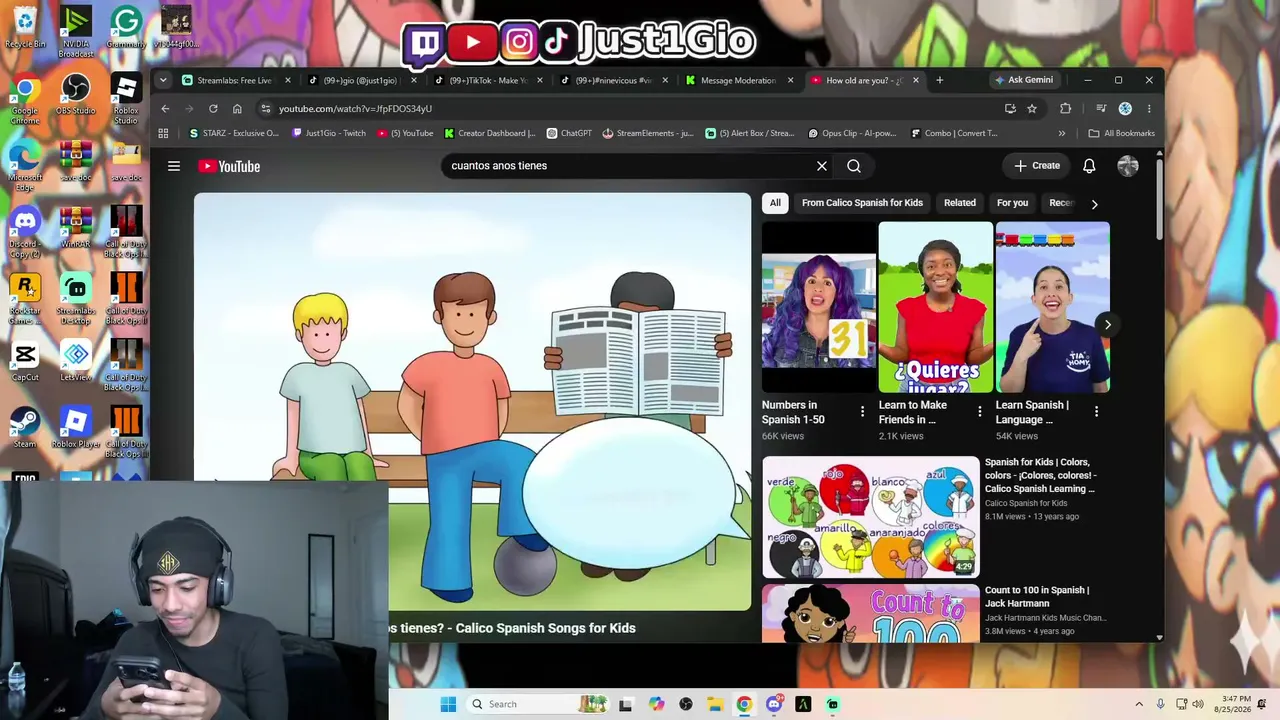Open the StreamElements bookmark
The image size is (1280, 720).
coord(648,133)
